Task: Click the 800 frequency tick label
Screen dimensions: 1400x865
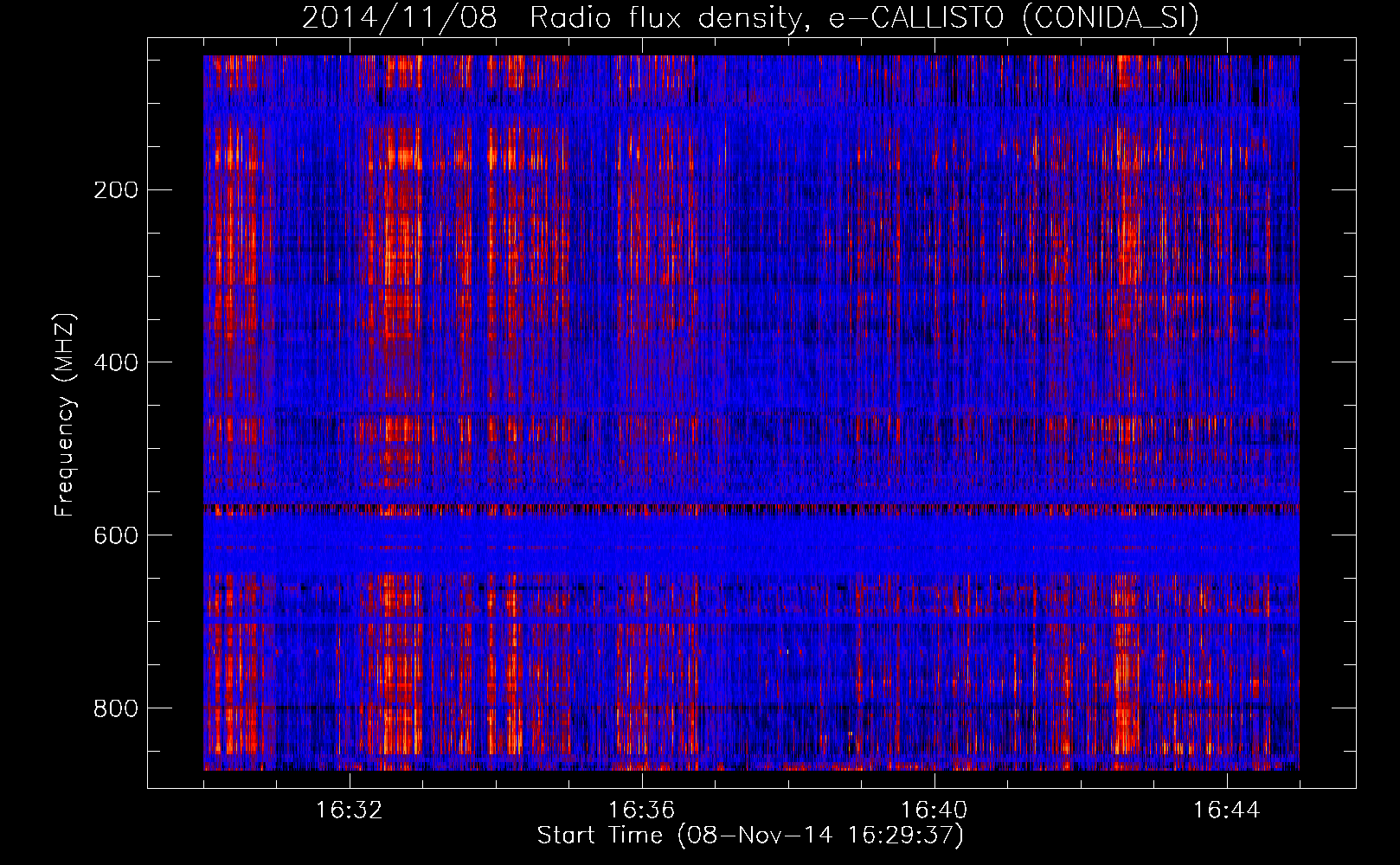Action: coord(116,709)
